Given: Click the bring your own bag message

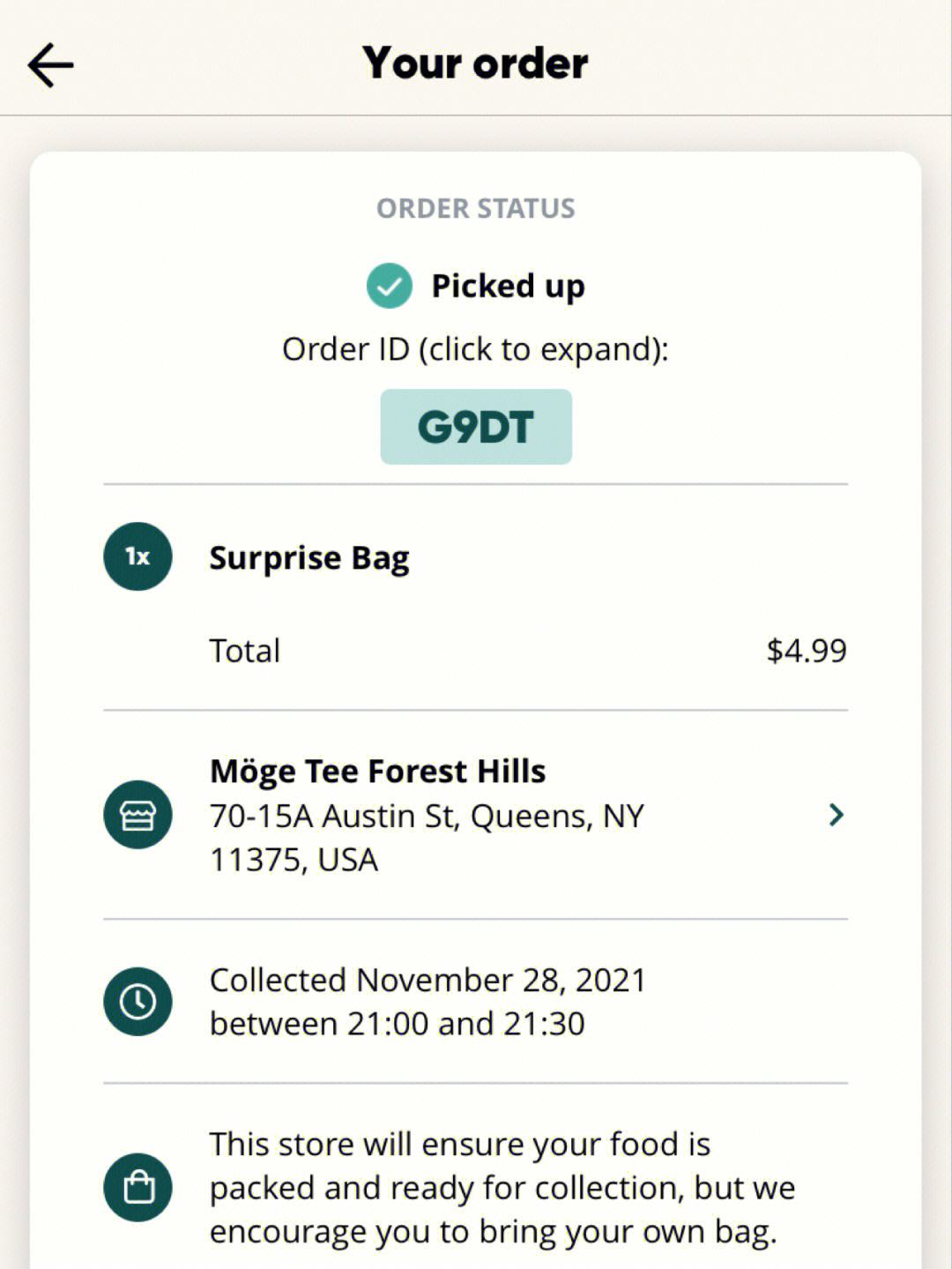Looking at the screenshot, I should tap(502, 1188).
